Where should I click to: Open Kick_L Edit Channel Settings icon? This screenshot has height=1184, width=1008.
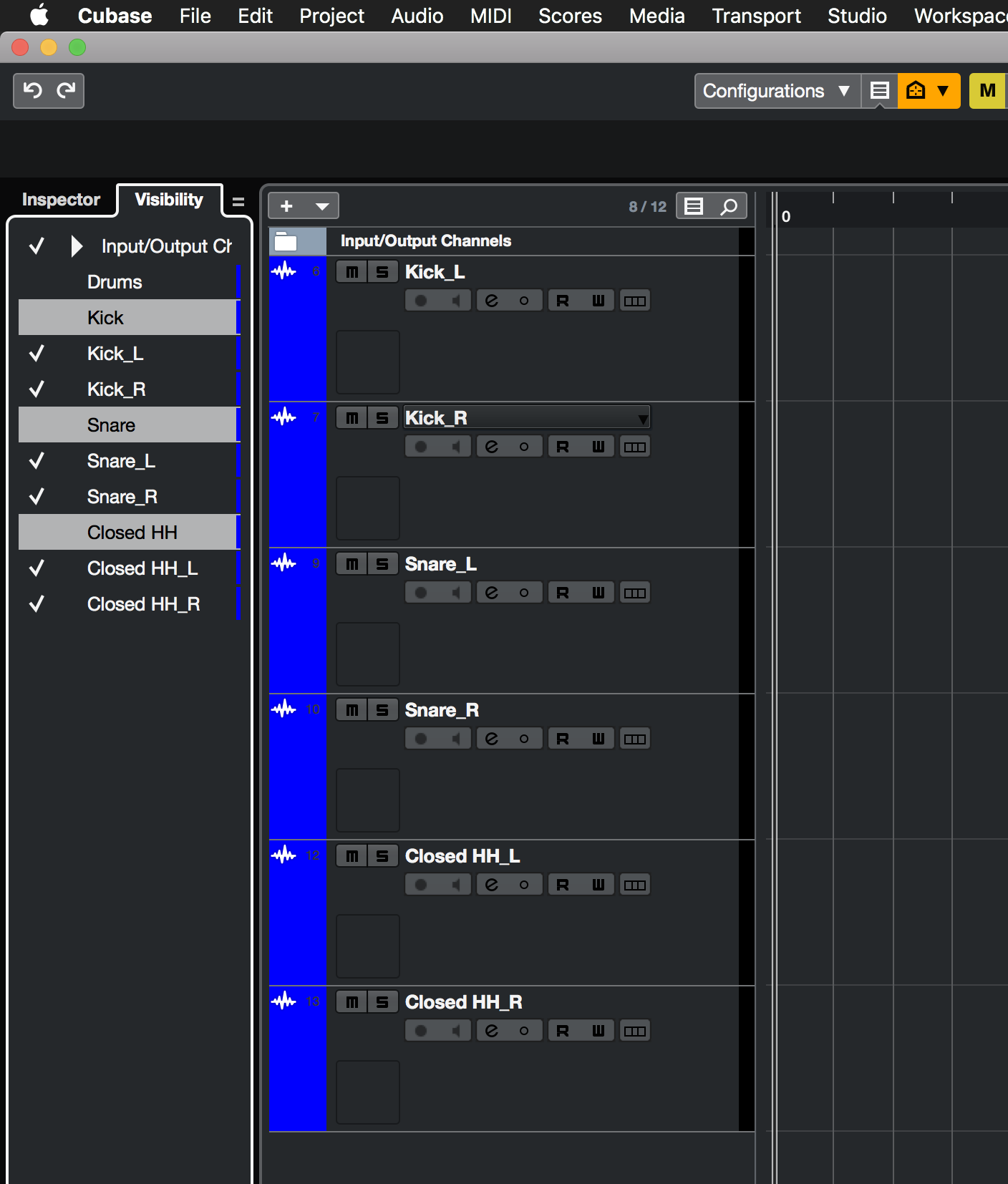[492, 301]
